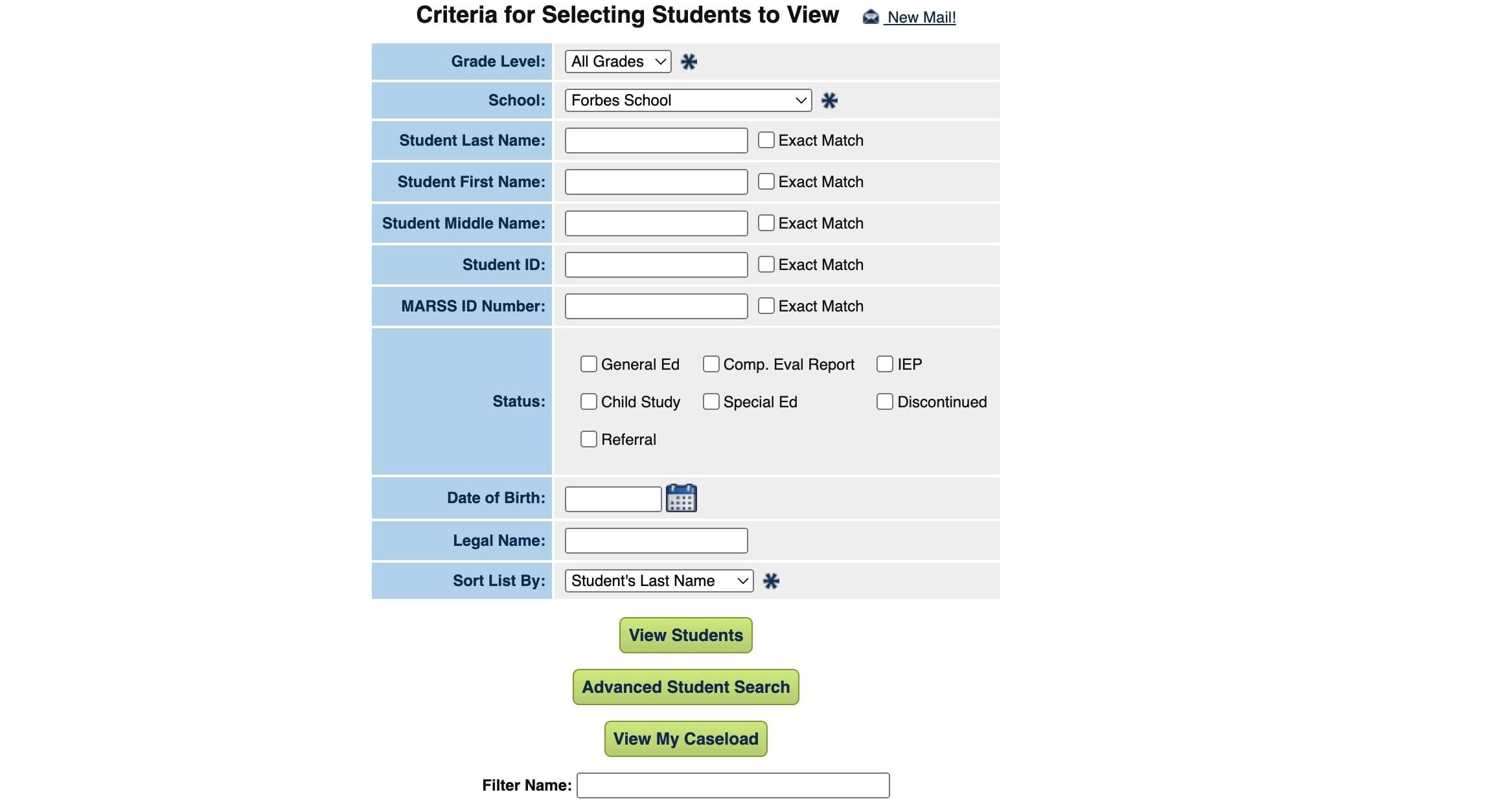Focus the Filter Name text field
The height and width of the screenshot is (812, 1501).
(x=733, y=785)
